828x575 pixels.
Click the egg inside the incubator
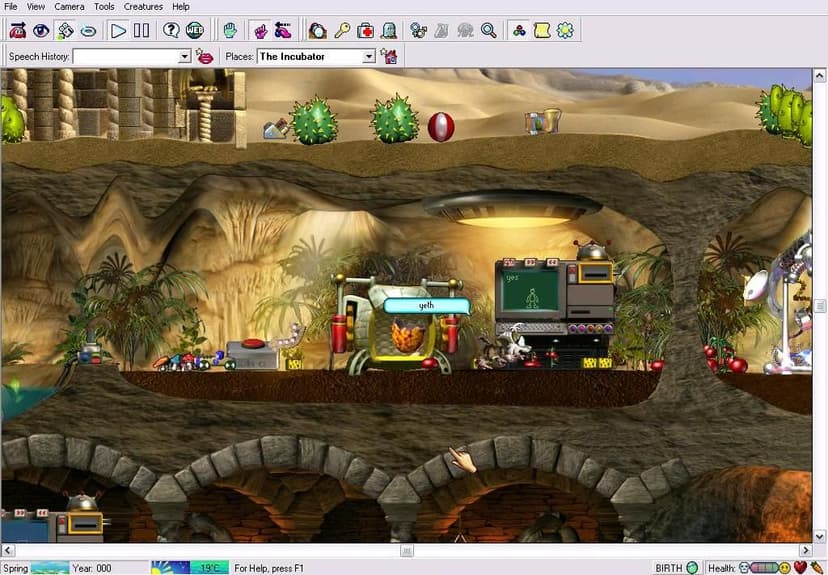pyautogui.click(x=408, y=337)
